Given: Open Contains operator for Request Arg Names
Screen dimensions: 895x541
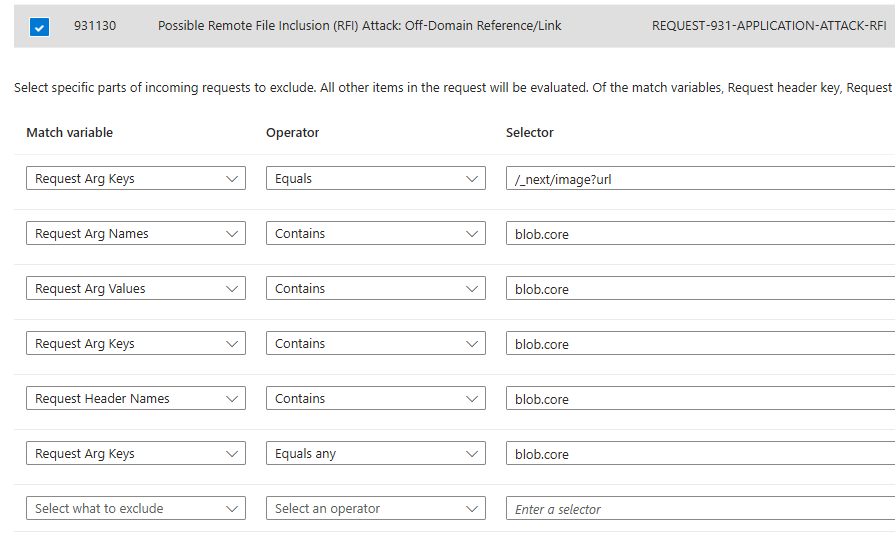Looking at the screenshot, I should click(376, 233).
